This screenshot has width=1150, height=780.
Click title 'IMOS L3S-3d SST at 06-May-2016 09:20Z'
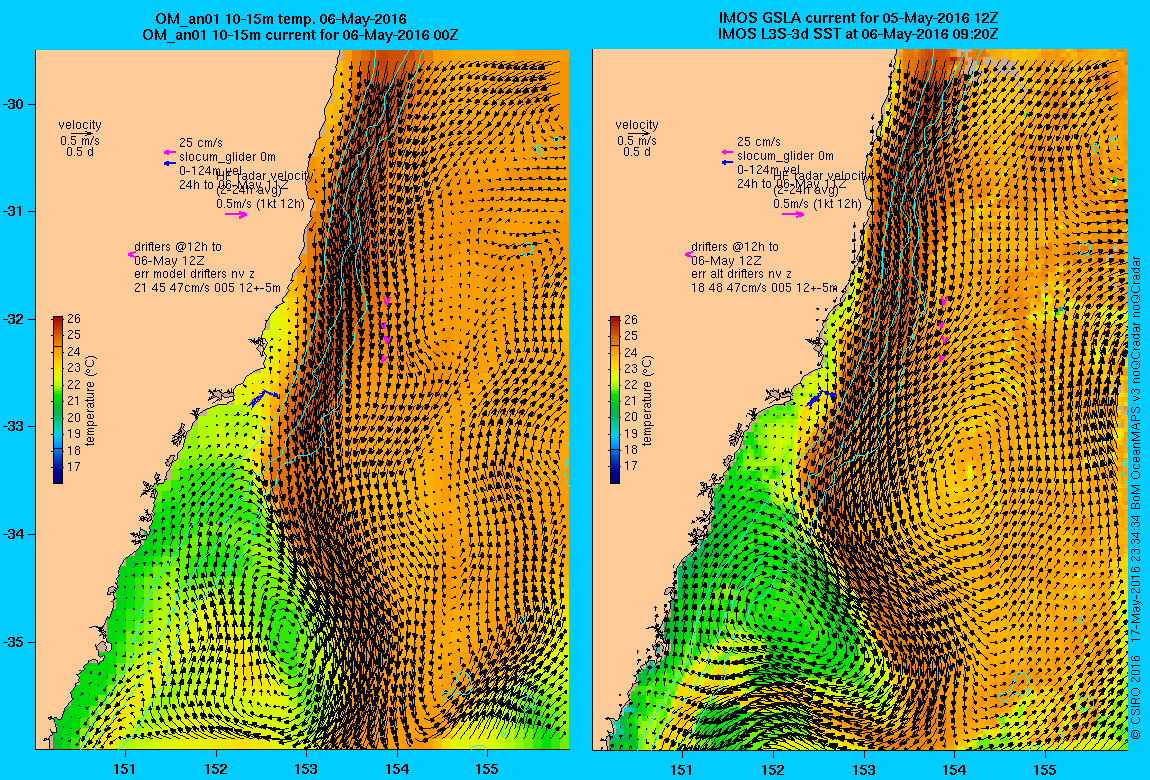pos(857,34)
